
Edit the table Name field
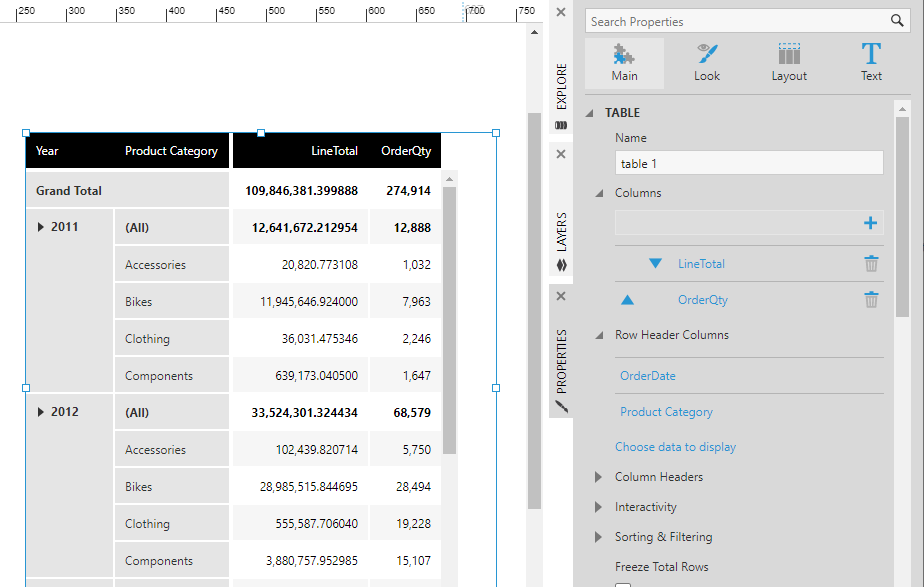click(x=749, y=163)
